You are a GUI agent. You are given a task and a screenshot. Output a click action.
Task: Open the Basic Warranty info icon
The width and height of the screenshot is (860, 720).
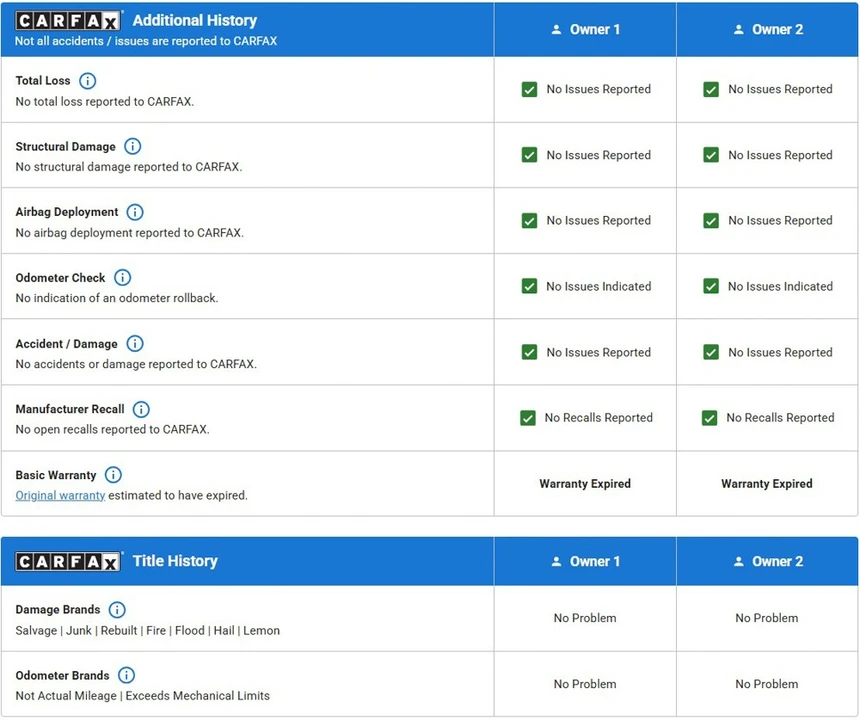coord(114,475)
